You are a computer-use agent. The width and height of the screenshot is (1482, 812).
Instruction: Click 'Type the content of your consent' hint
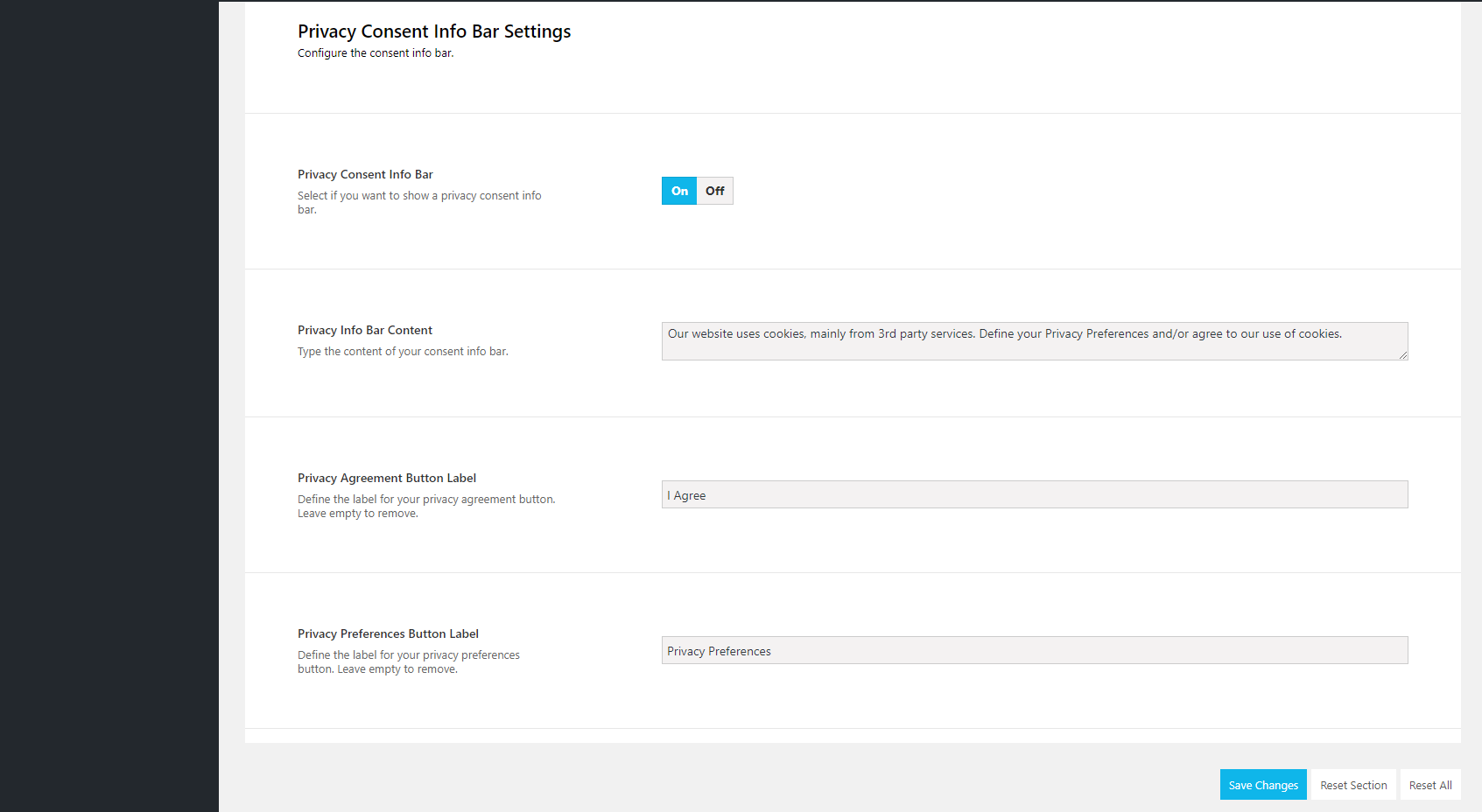[x=403, y=352]
